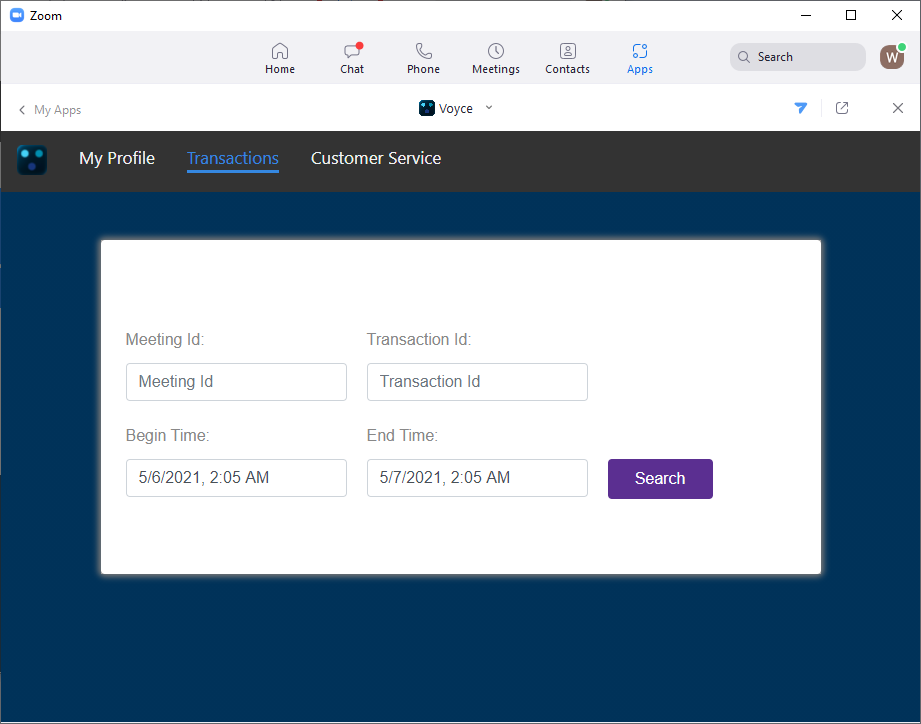Select the Transactions tab
The image size is (921, 724).
click(x=232, y=158)
